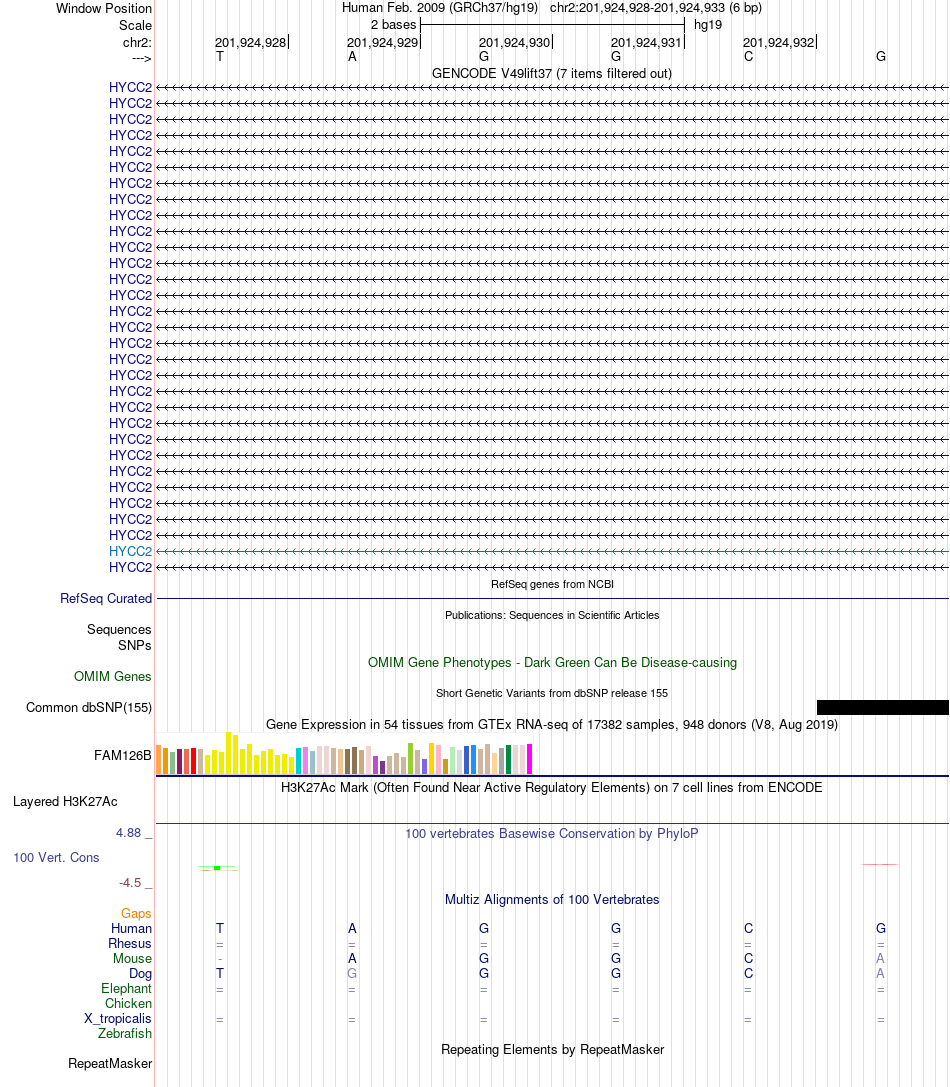950x1087 pixels.
Task: Click the 4.88 PhyloP upper limit value
Action: (x=128, y=833)
